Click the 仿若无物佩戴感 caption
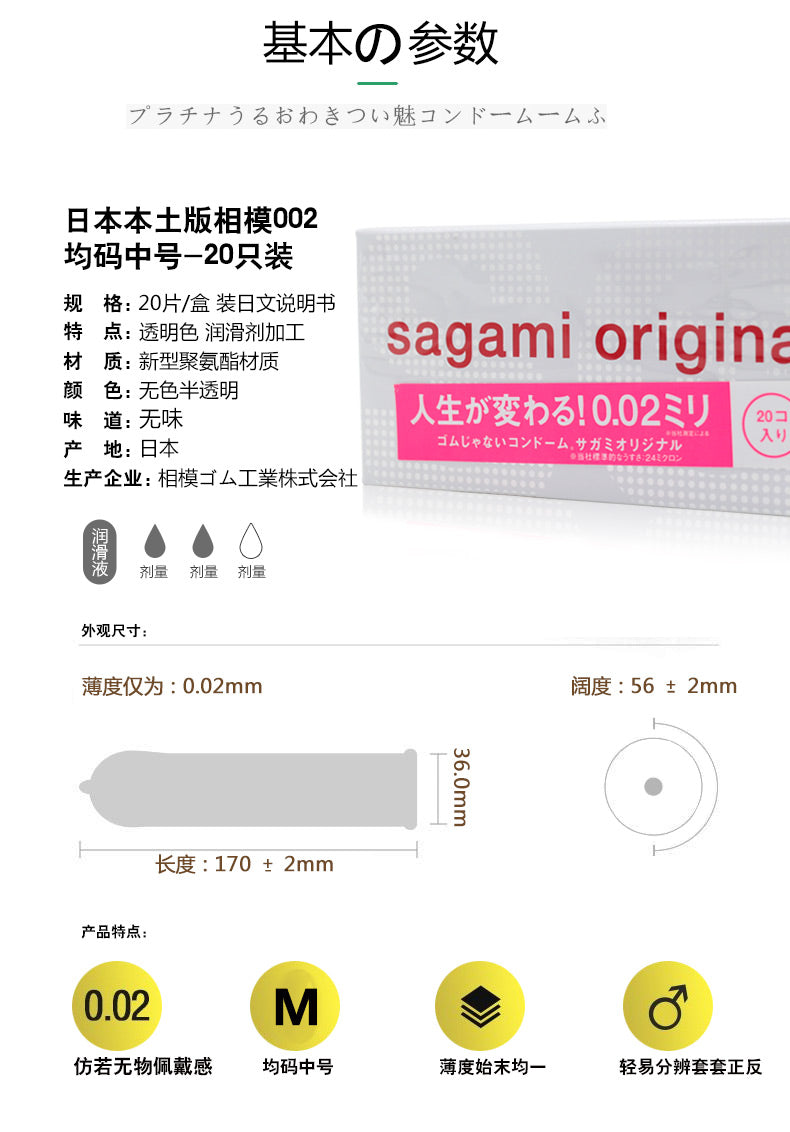This screenshot has width=790, height=1132. coord(143,1066)
